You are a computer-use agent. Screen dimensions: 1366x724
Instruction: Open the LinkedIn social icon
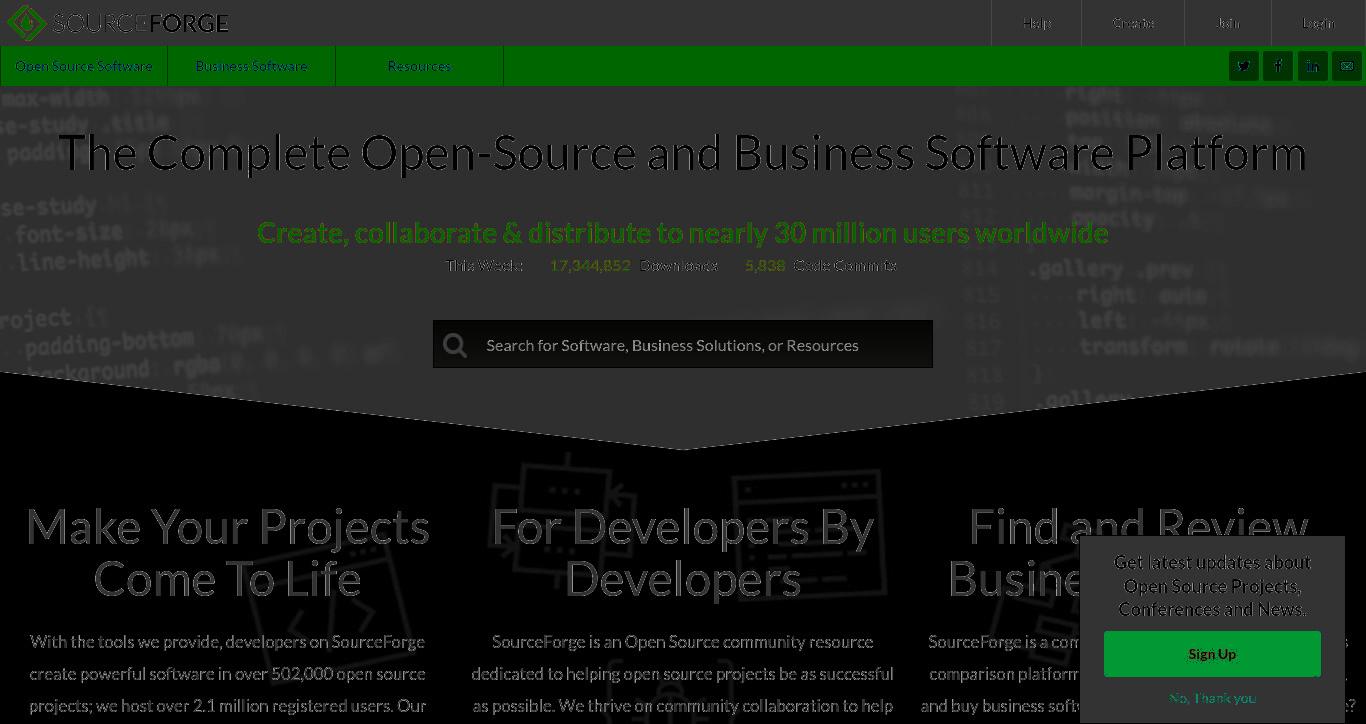[x=1312, y=66]
